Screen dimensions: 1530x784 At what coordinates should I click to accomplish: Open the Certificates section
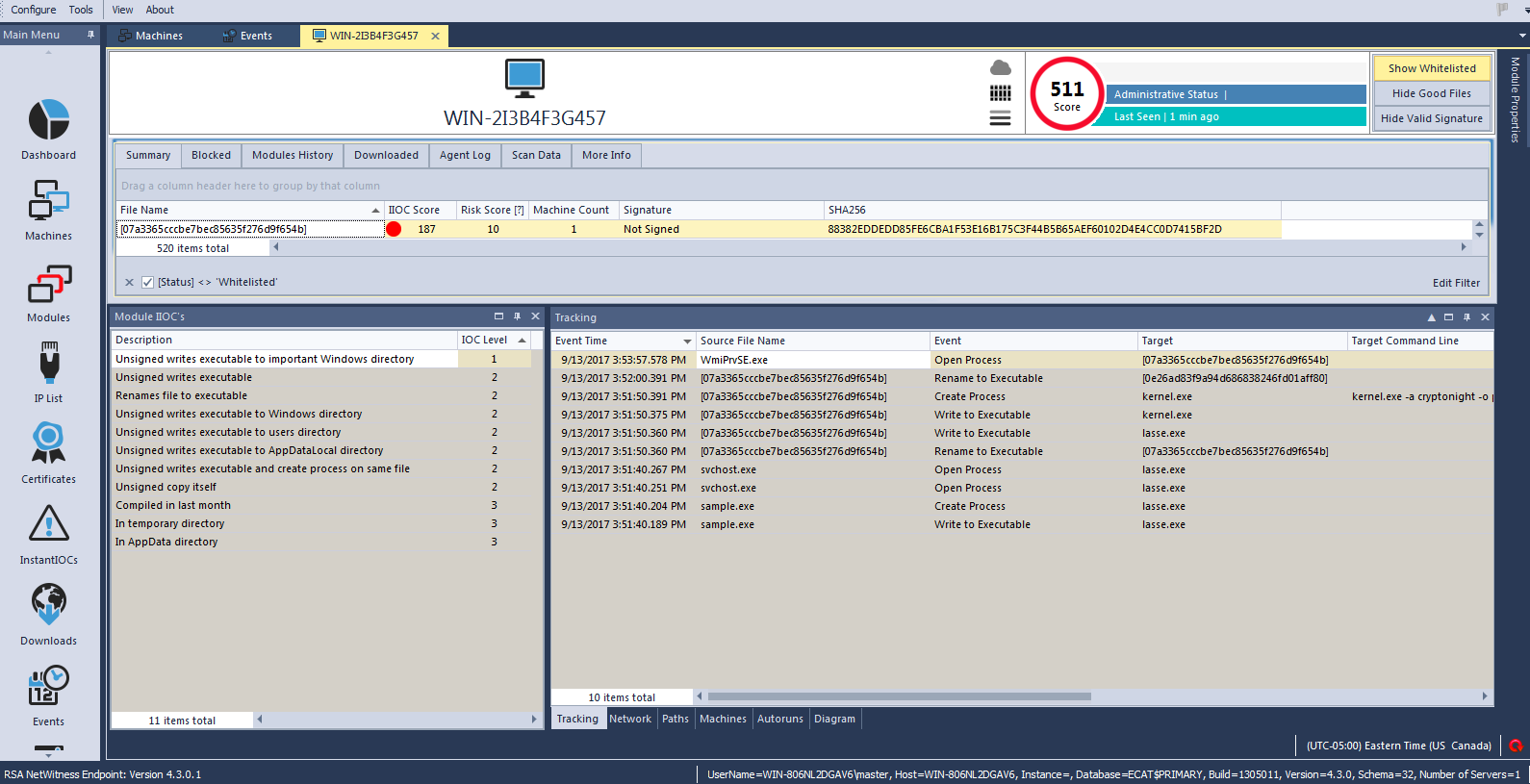coord(48,443)
